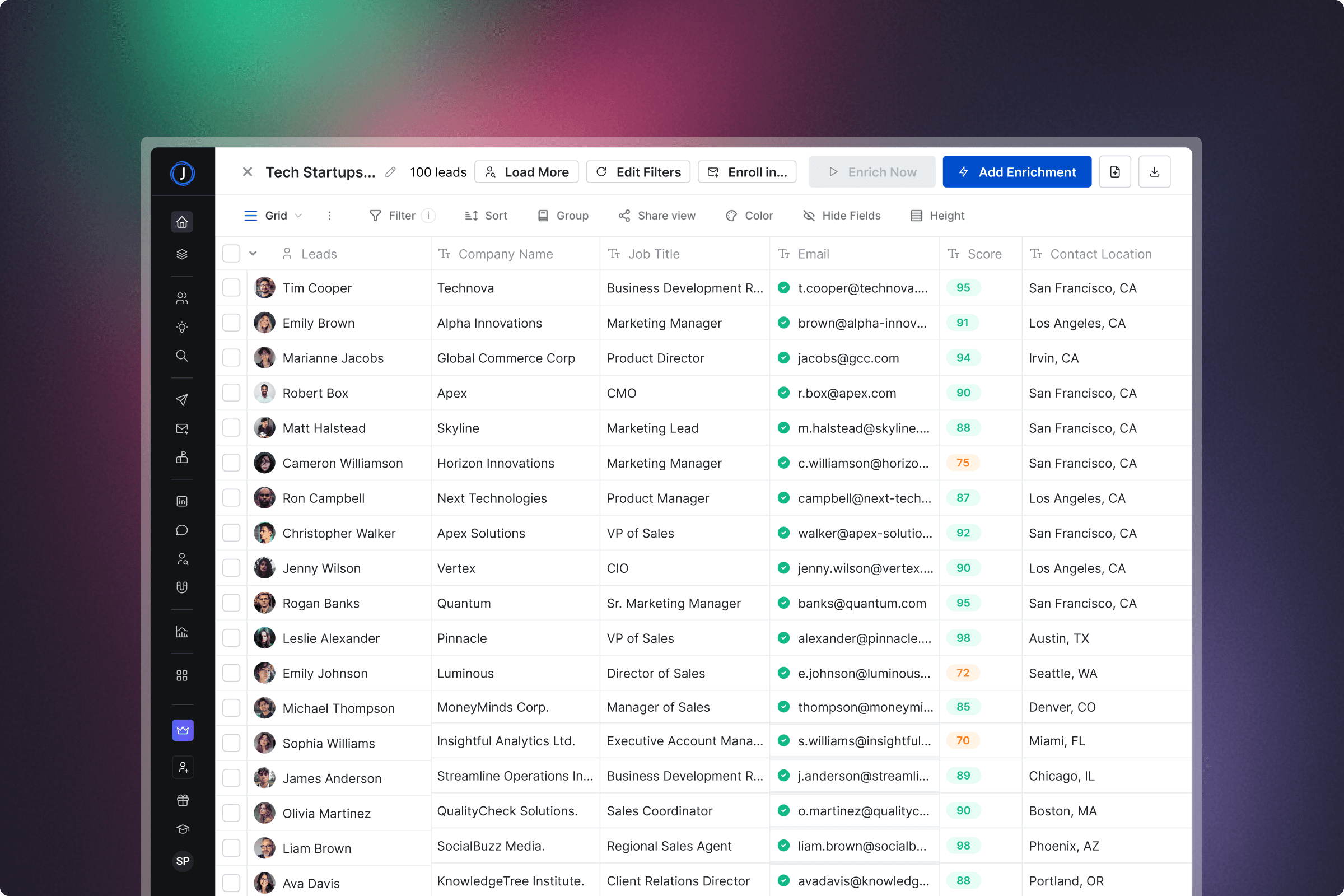
Task: Tick the checkbox for Robert Box
Action: 231,393
